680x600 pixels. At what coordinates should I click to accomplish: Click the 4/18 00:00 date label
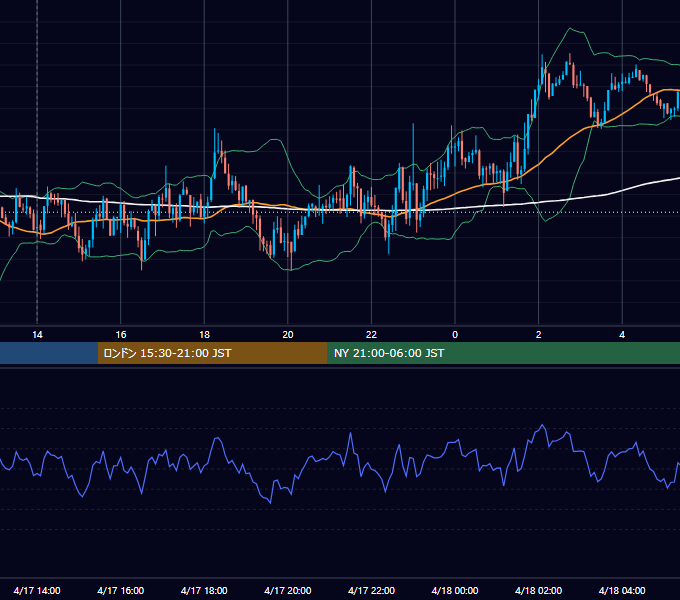(455, 590)
